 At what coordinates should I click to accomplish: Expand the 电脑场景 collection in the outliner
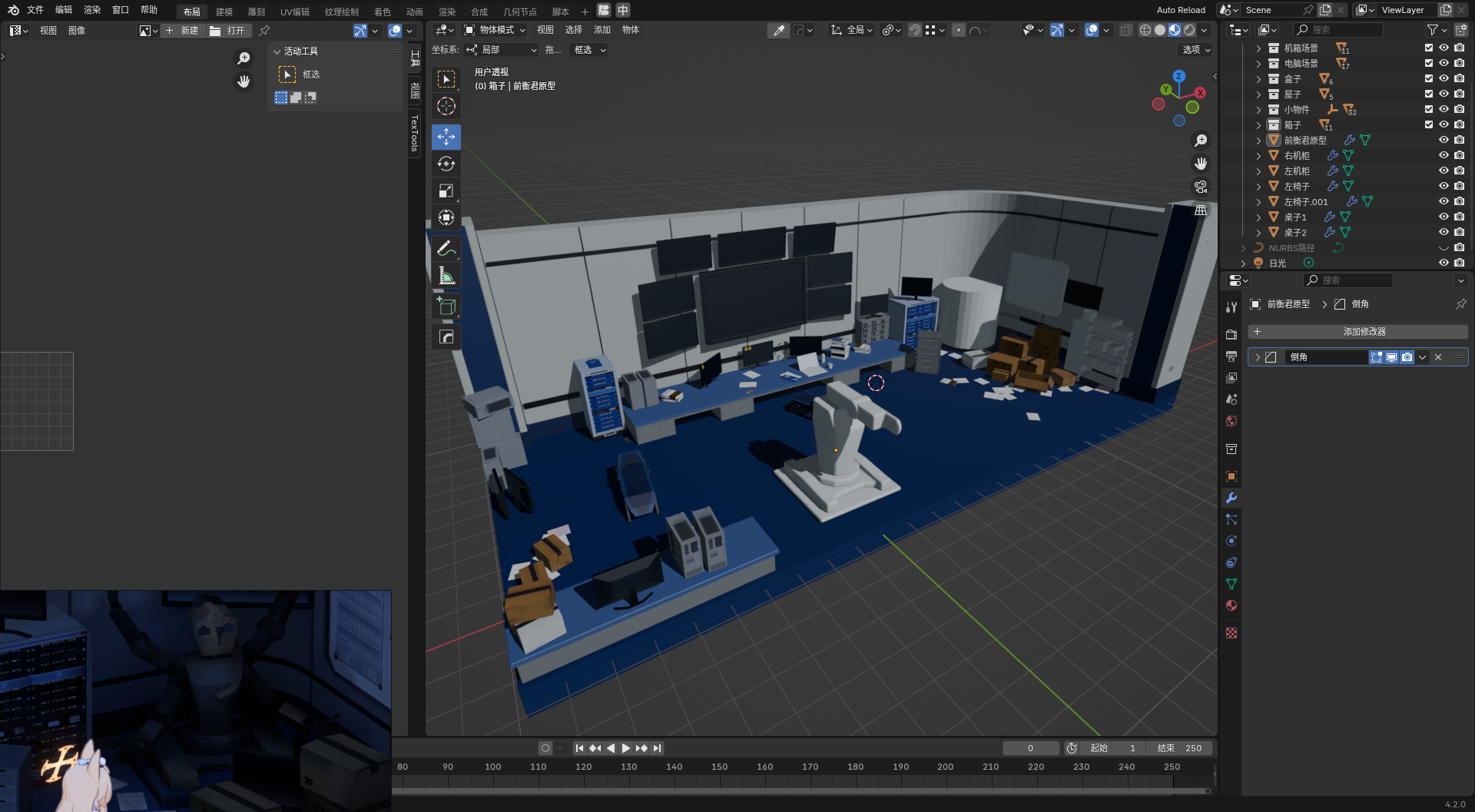(x=1258, y=64)
